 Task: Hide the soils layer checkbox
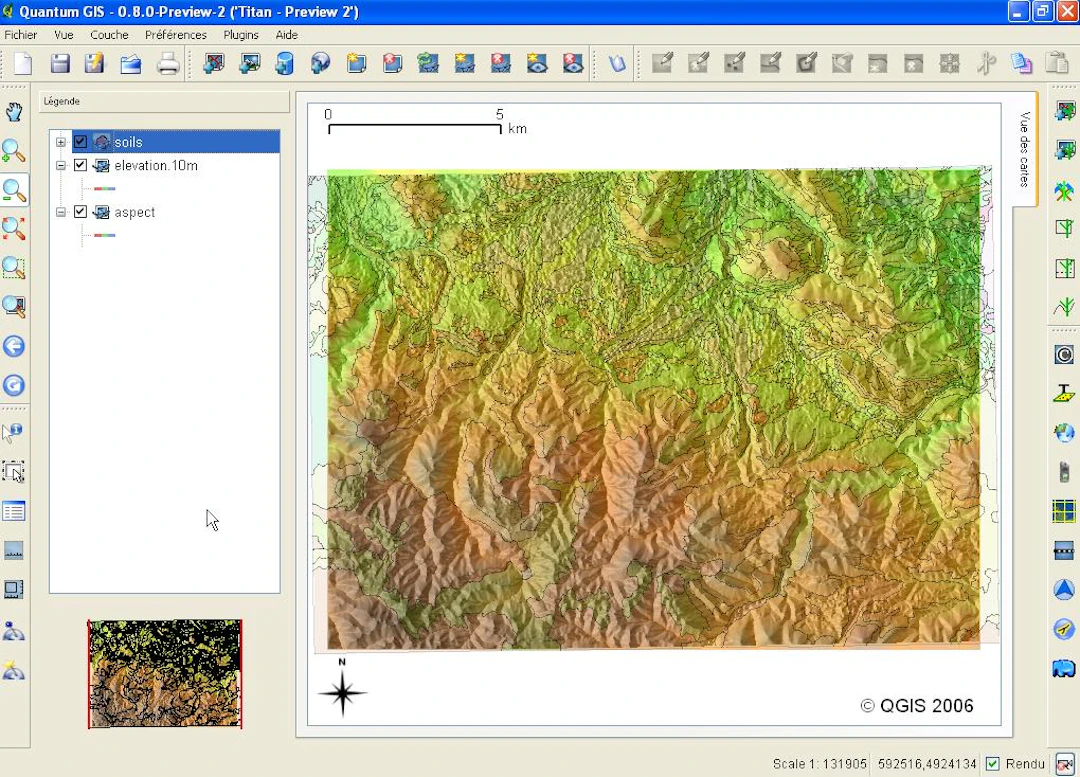point(80,141)
